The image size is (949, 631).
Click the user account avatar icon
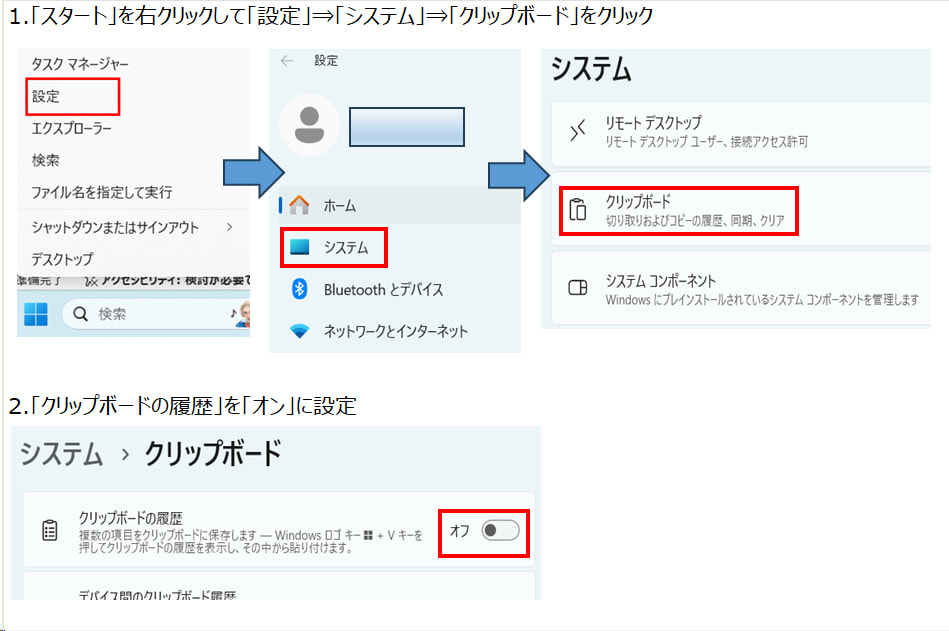[310, 125]
